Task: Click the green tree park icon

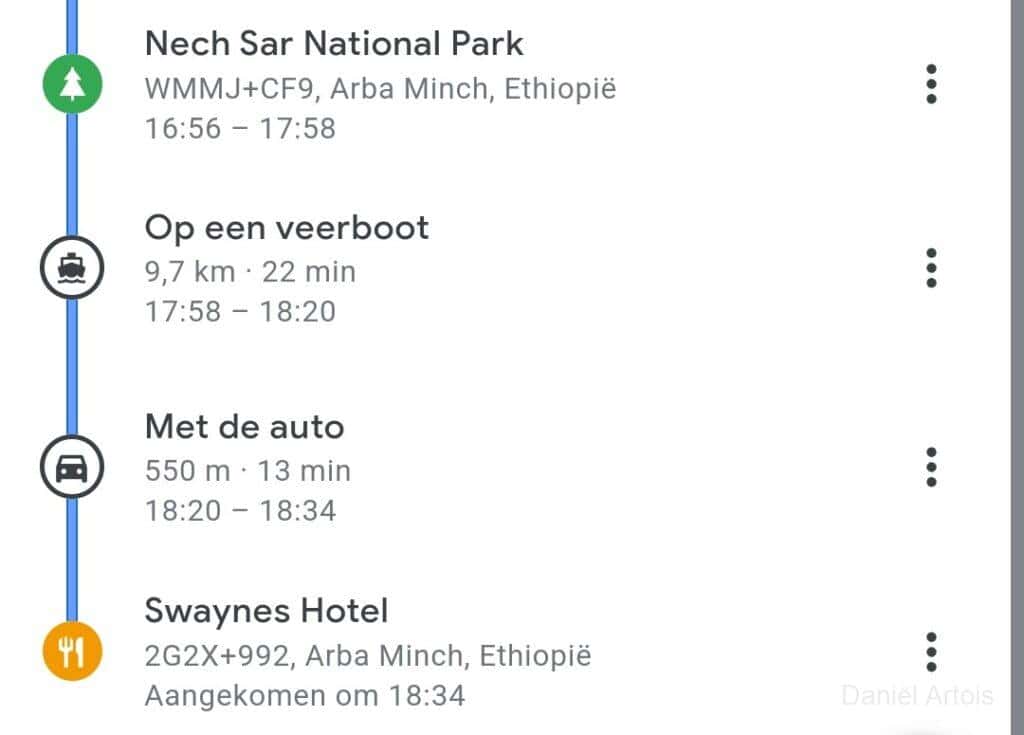Action: [x=72, y=86]
